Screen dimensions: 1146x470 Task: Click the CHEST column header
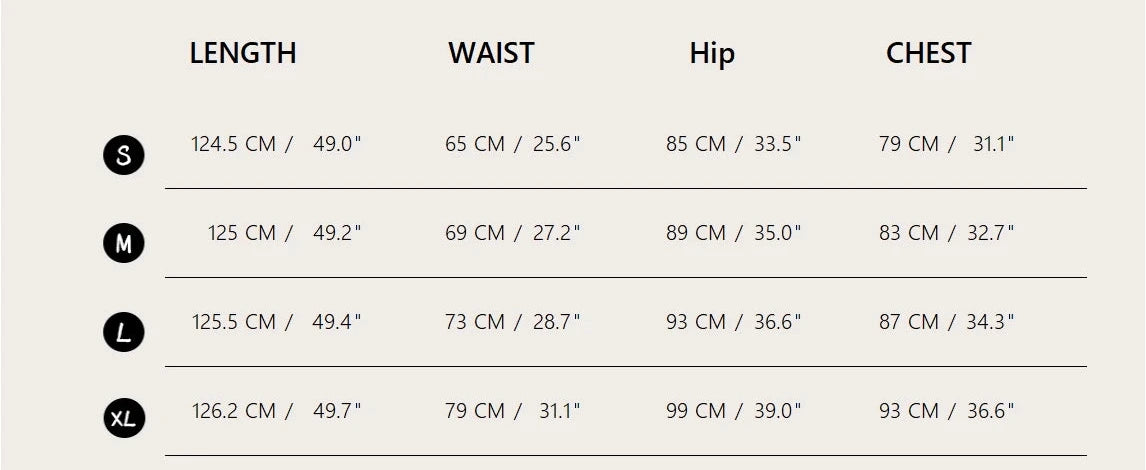[928, 53]
